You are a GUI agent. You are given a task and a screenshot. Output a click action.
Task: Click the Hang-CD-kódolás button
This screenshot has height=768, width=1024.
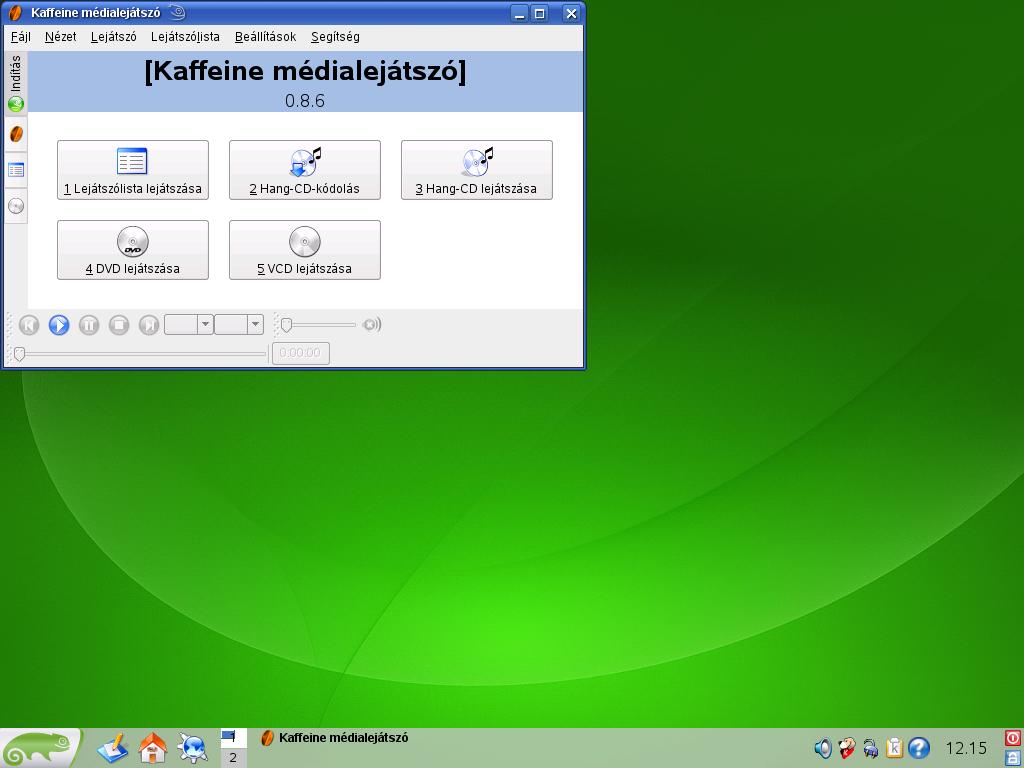click(305, 170)
